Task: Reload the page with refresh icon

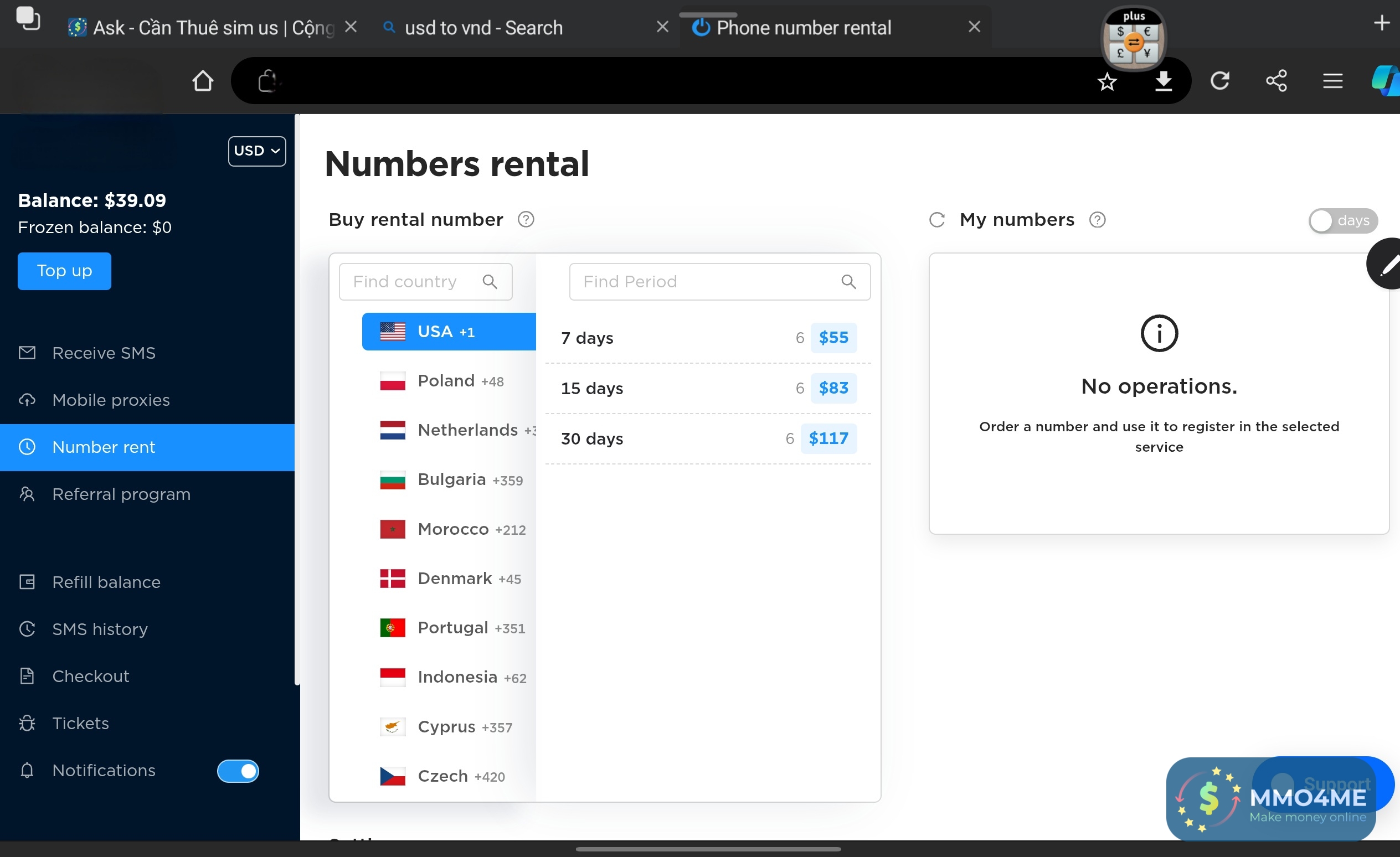Action: [x=1219, y=81]
